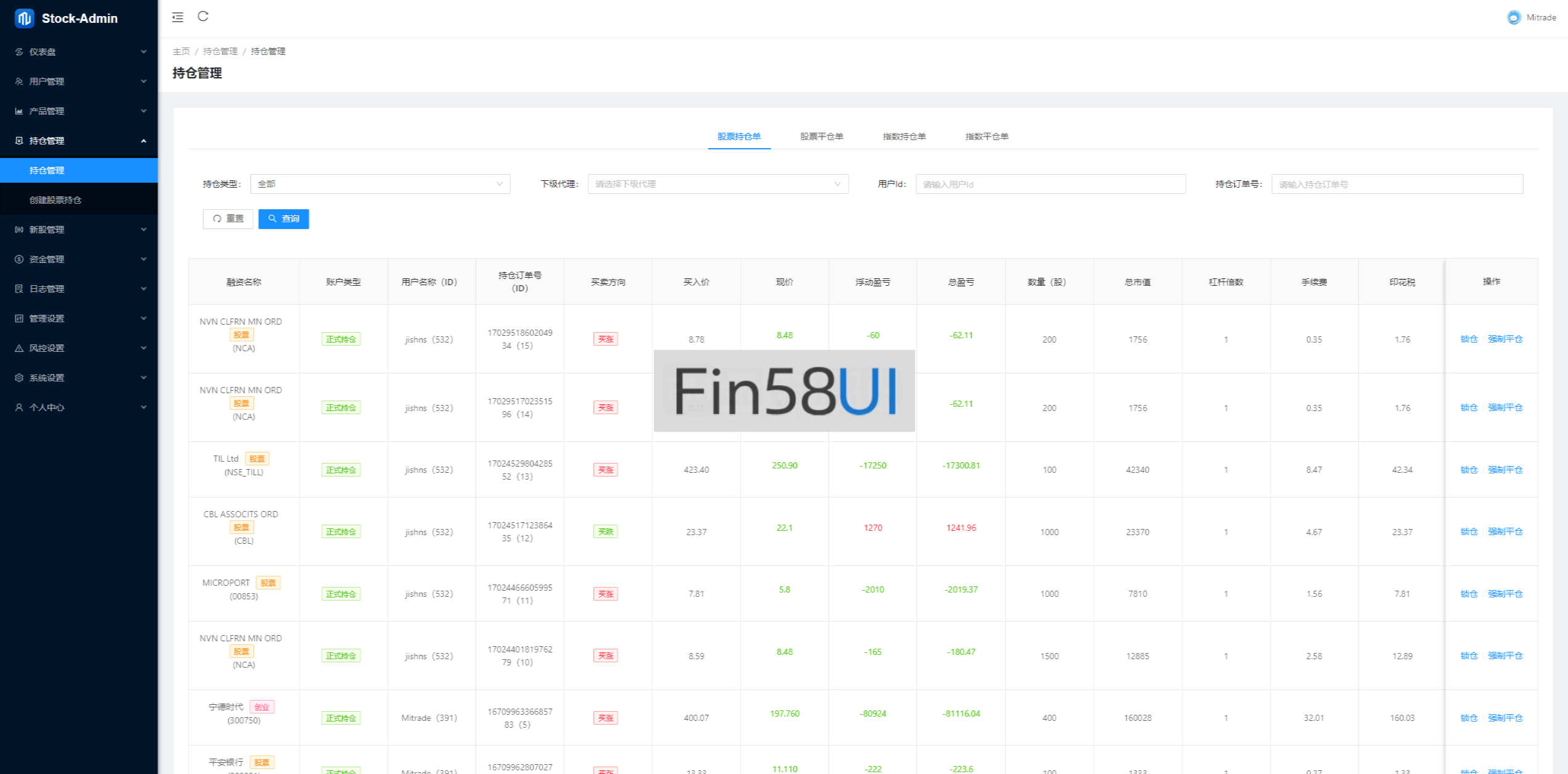This screenshot has width=1568, height=774.
Task: Click the 风控设置 warning triangle icon
Action: click(19, 348)
